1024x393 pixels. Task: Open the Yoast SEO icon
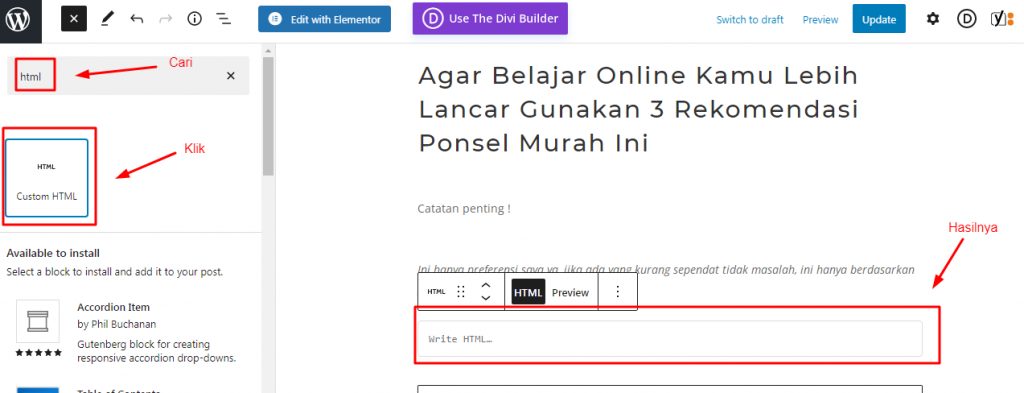pos(1002,20)
